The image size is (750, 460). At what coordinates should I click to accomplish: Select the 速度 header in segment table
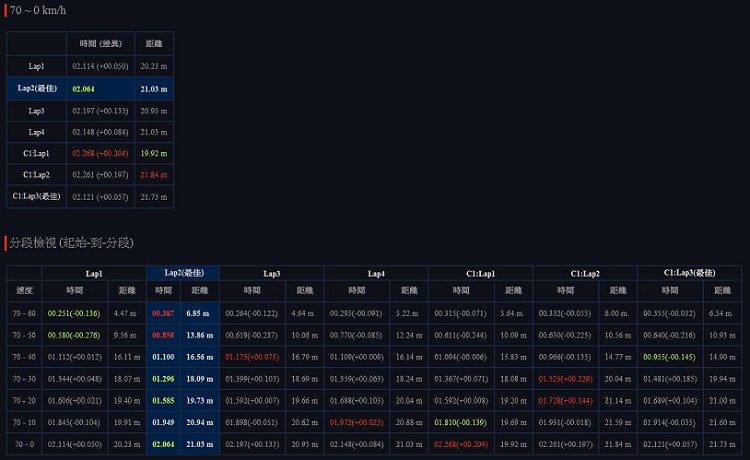pos(25,290)
